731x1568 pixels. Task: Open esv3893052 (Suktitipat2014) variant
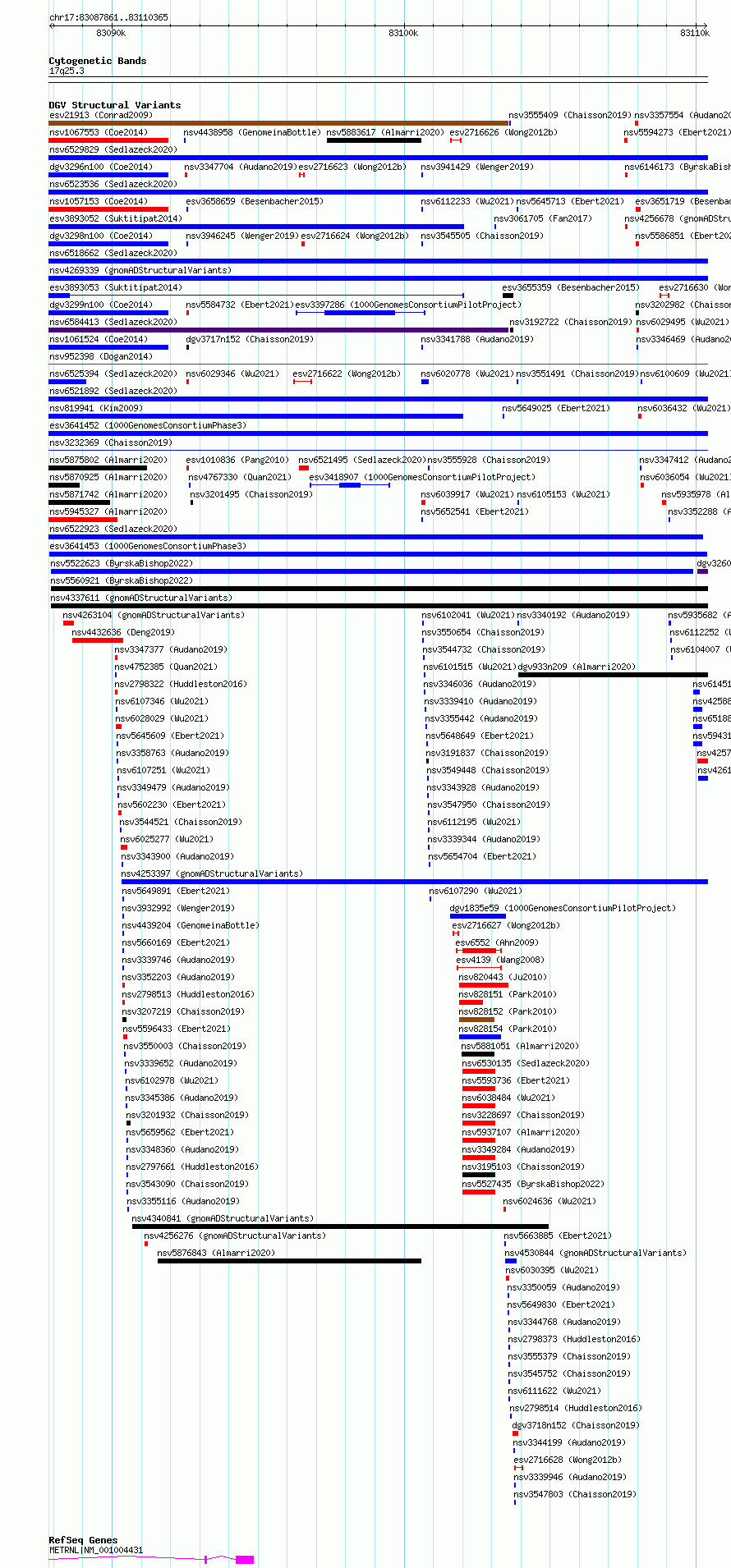[115, 219]
